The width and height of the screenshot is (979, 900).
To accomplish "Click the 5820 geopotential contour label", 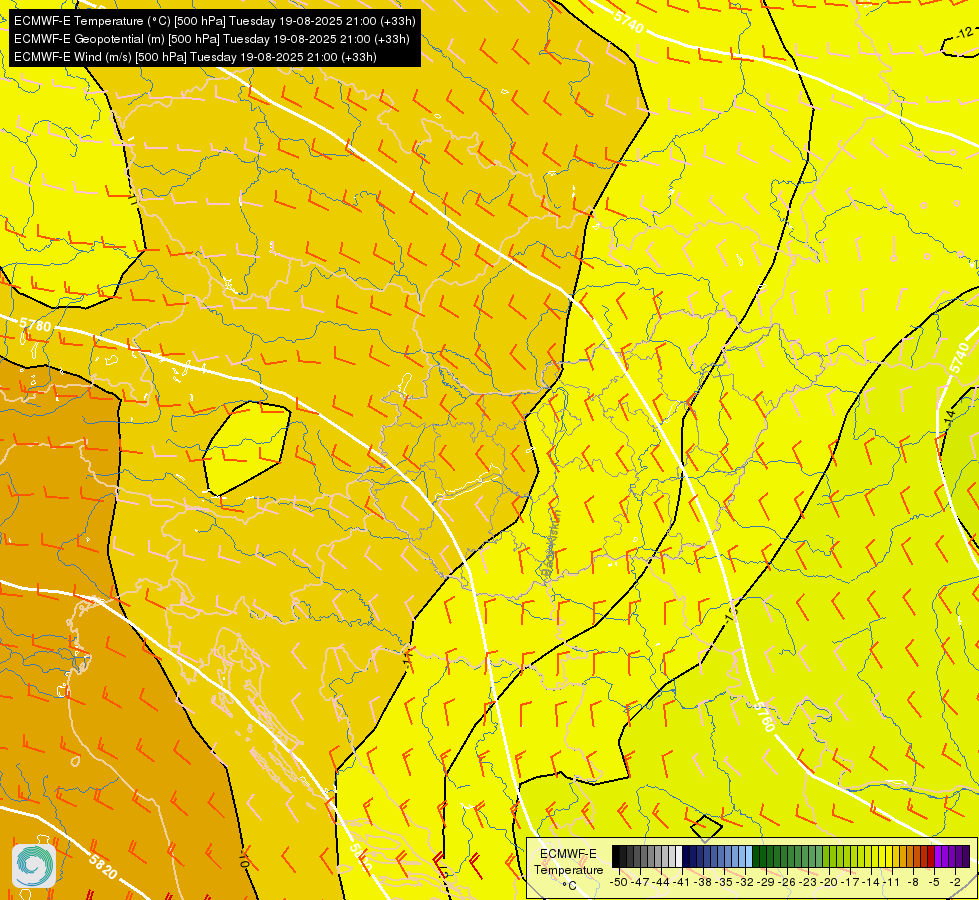I will point(103,867).
